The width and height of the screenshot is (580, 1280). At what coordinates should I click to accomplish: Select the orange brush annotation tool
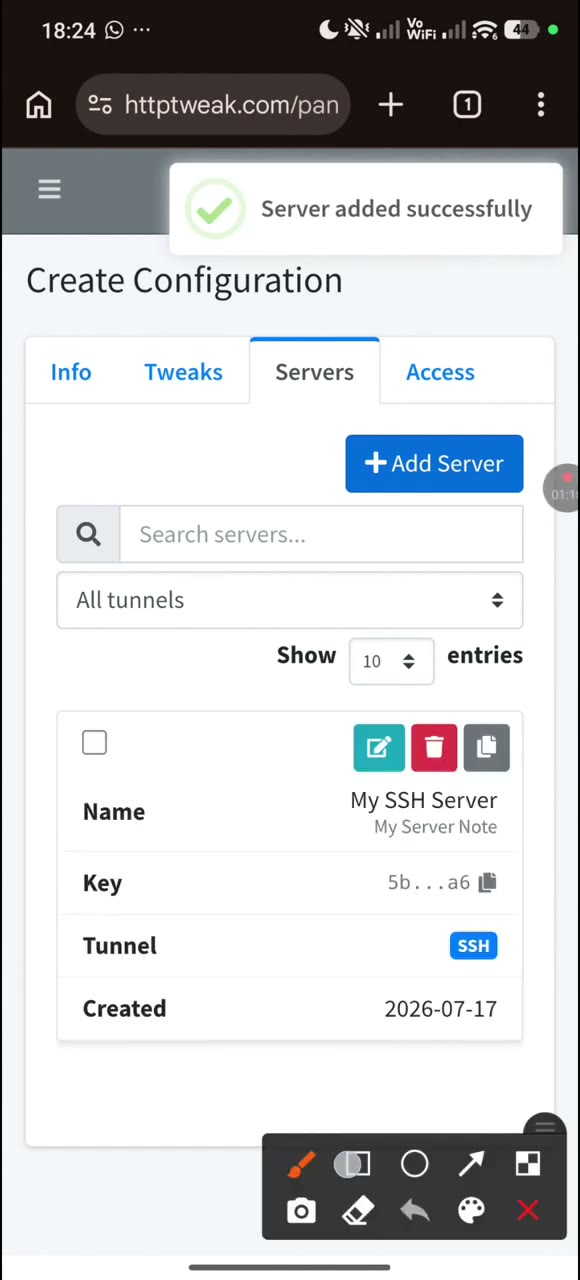[301, 1164]
